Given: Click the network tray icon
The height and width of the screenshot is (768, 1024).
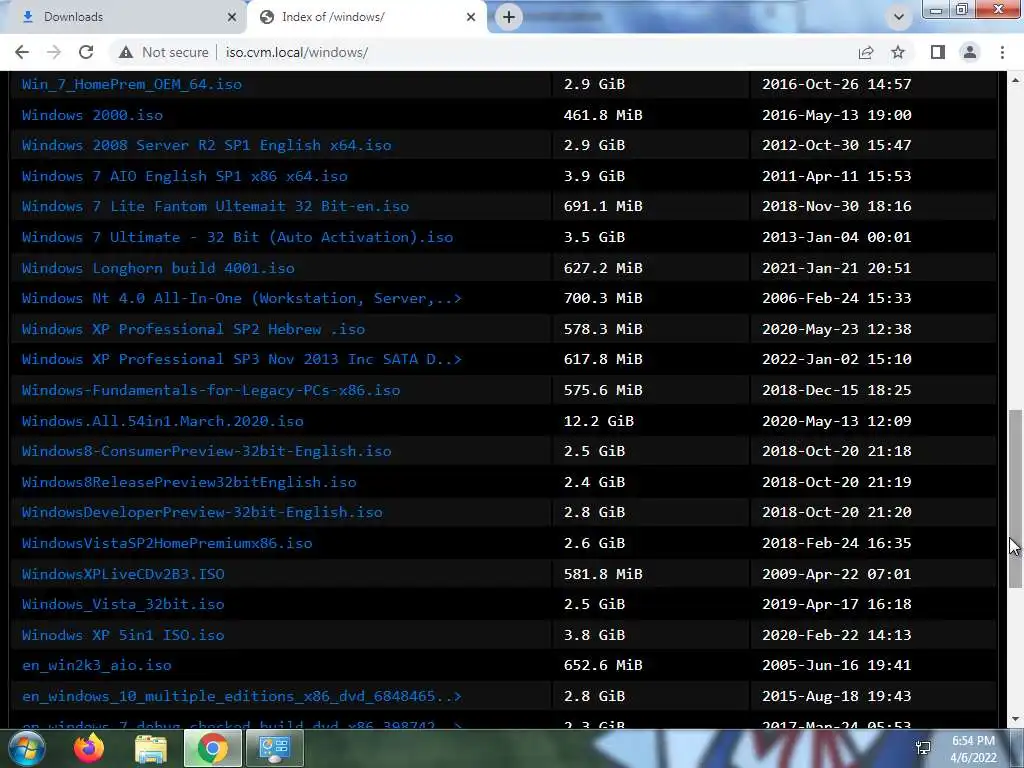Looking at the screenshot, I should click(x=923, y=748).
